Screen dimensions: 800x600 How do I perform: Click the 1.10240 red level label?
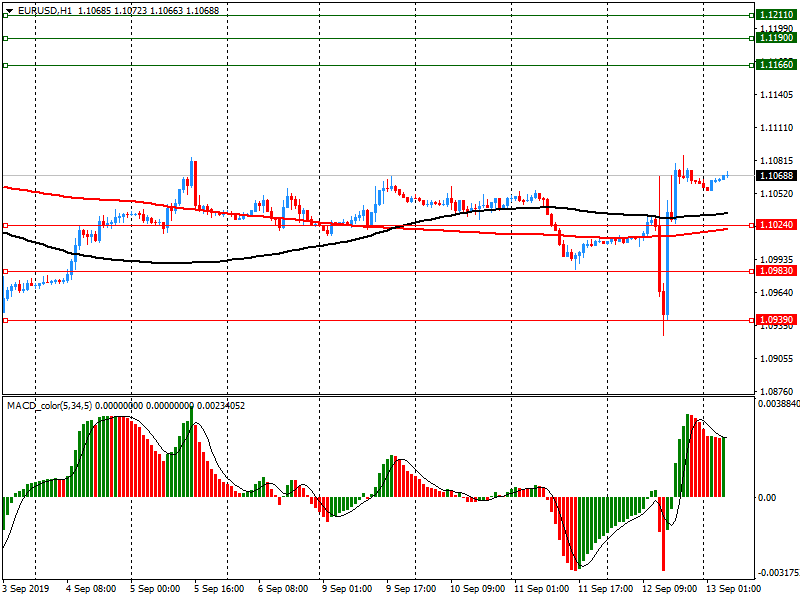[777, 225]
